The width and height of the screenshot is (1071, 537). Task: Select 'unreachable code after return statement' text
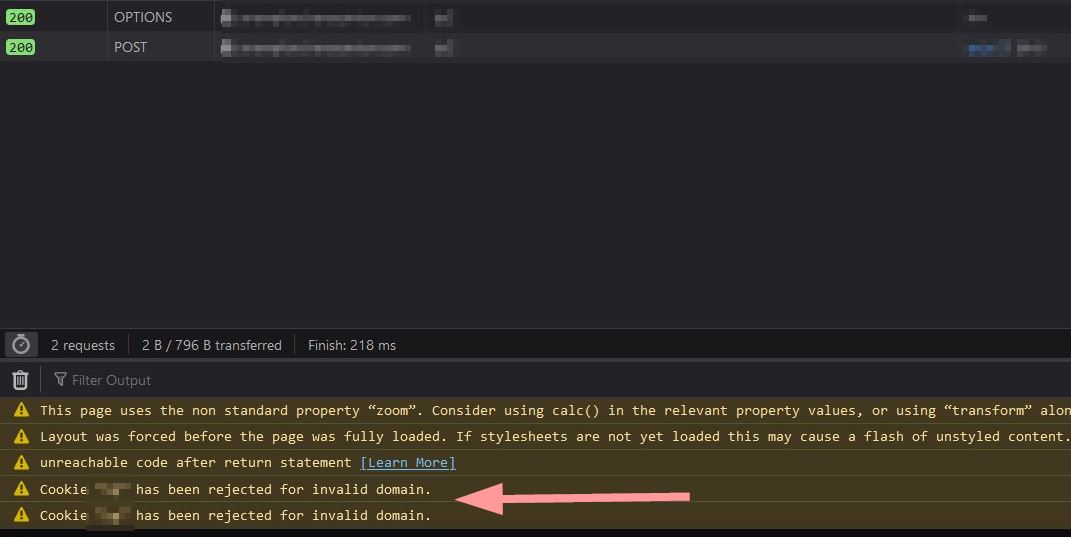click(x=195, y=463)
